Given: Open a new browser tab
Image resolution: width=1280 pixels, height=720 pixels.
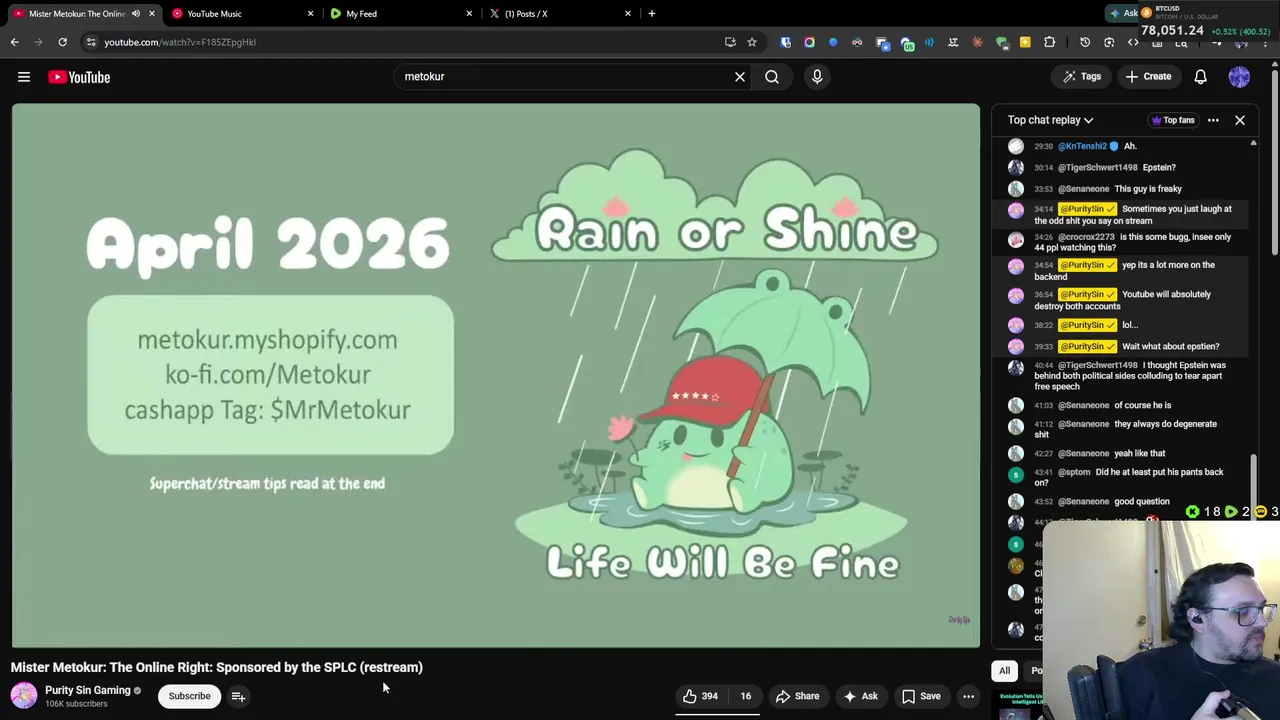Looking at the screenshot, I should [x=652, y=14].
